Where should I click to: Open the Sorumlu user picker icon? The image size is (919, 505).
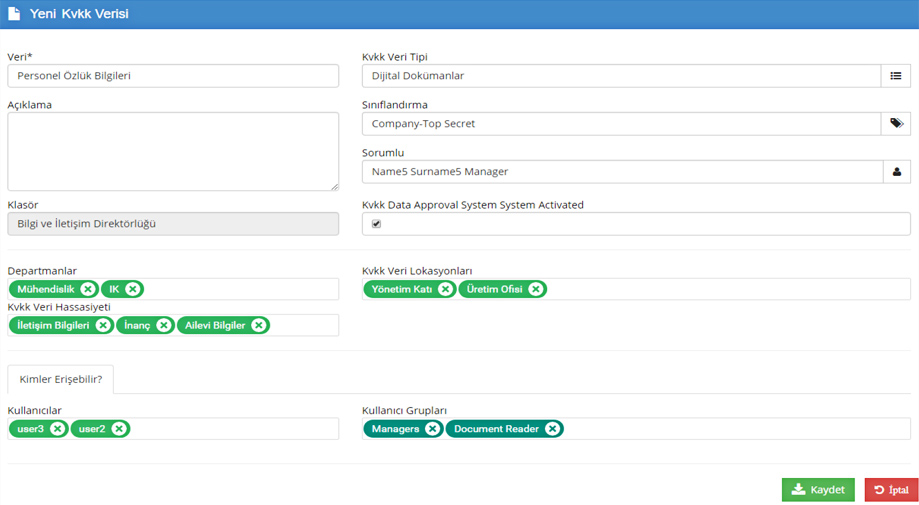tap(895, 172)
